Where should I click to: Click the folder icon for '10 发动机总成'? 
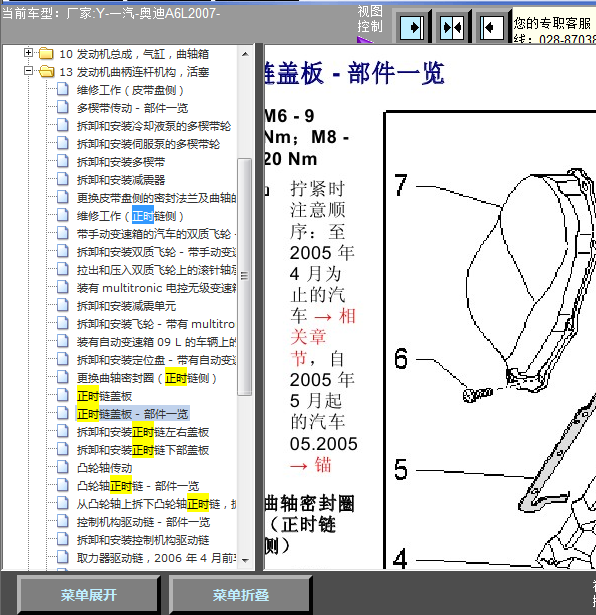46,53
